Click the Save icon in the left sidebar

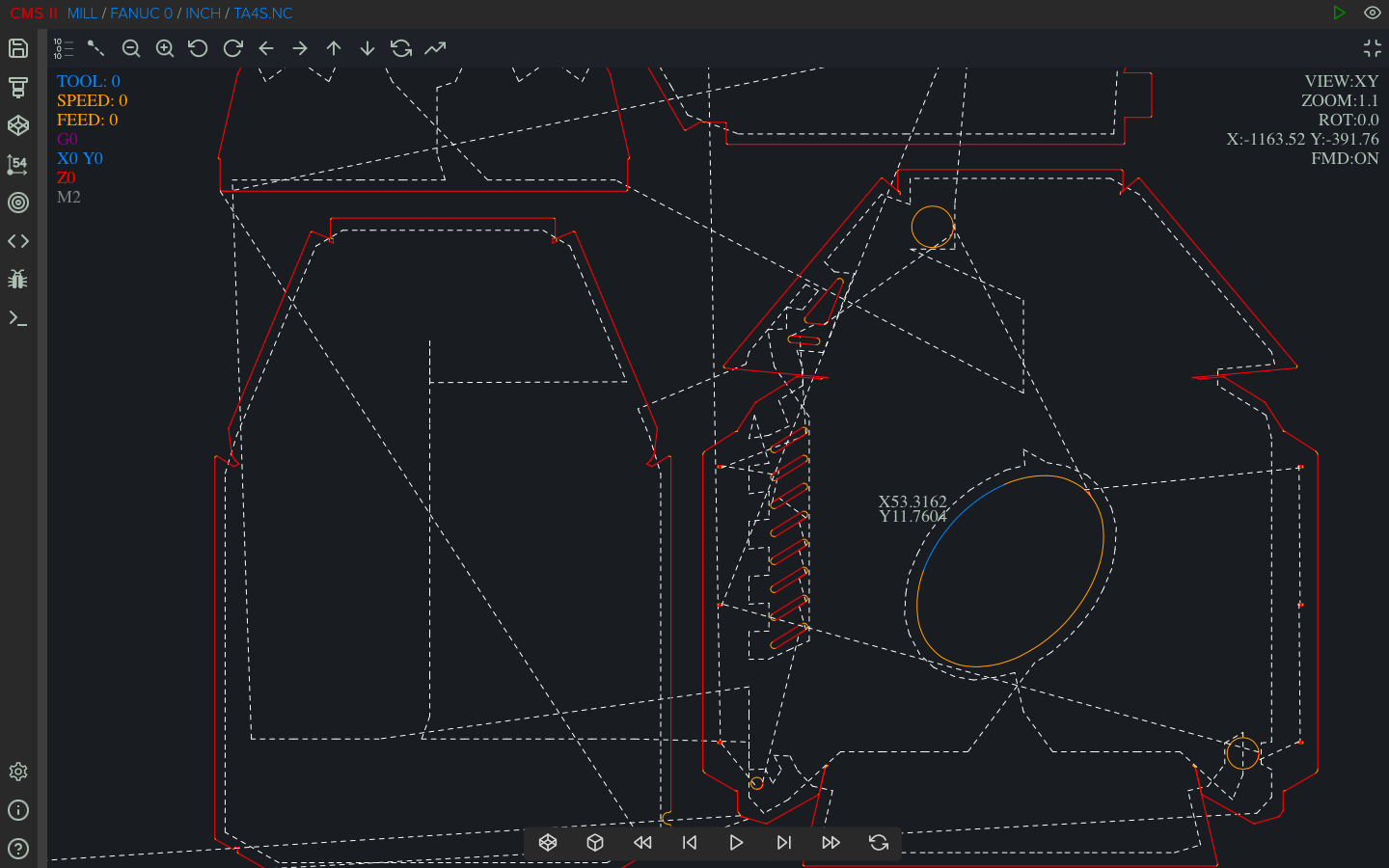[18, 48]
